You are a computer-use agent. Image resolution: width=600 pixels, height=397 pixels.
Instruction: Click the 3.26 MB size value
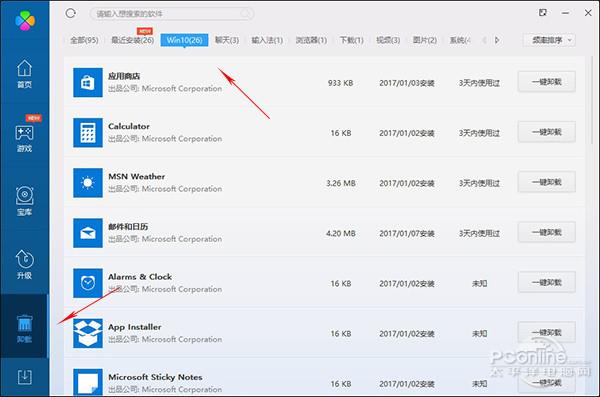click(x=341, y=183)
